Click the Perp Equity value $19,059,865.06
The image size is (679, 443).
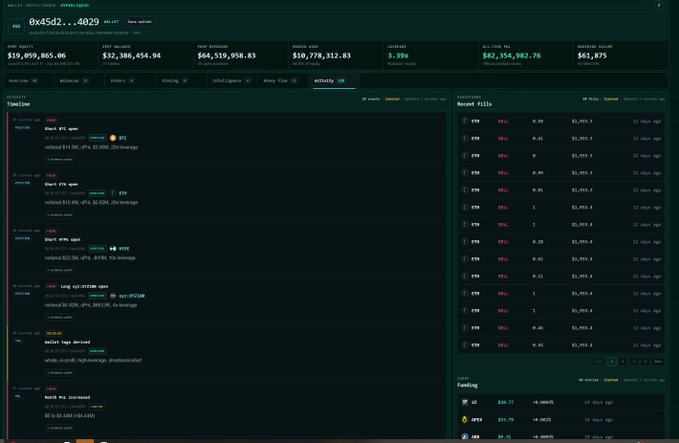(36, 55)
